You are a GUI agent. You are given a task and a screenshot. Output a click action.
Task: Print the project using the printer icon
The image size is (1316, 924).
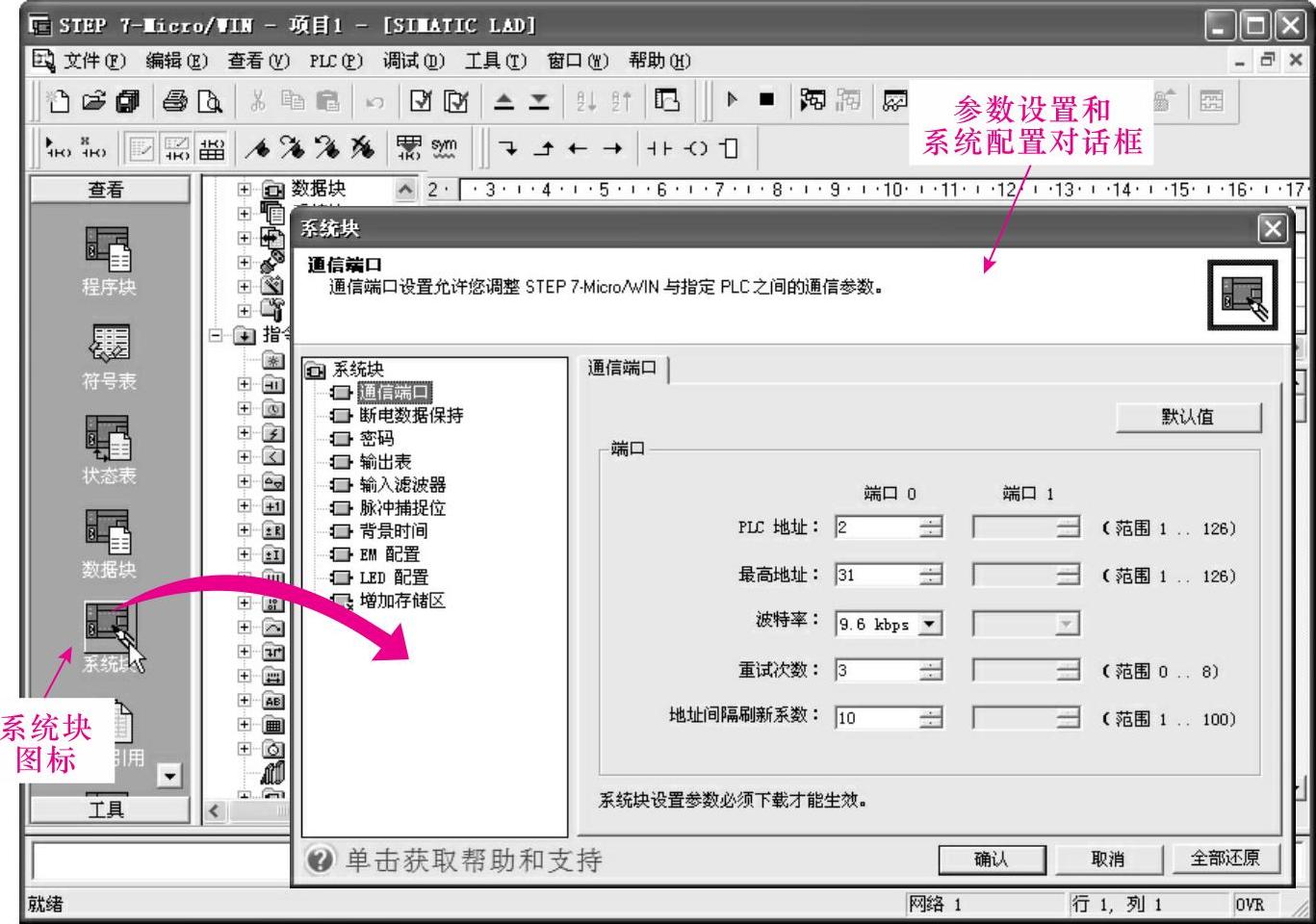pyautogui.click(x=174, y=101)
